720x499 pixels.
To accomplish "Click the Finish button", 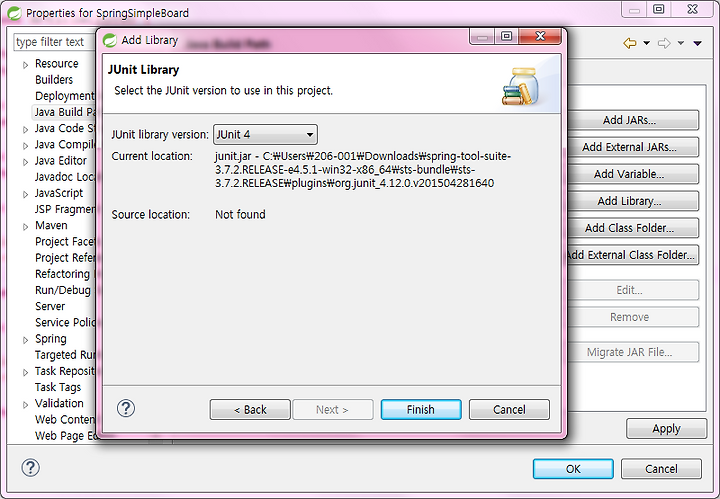I will click(x=421, y=409).
